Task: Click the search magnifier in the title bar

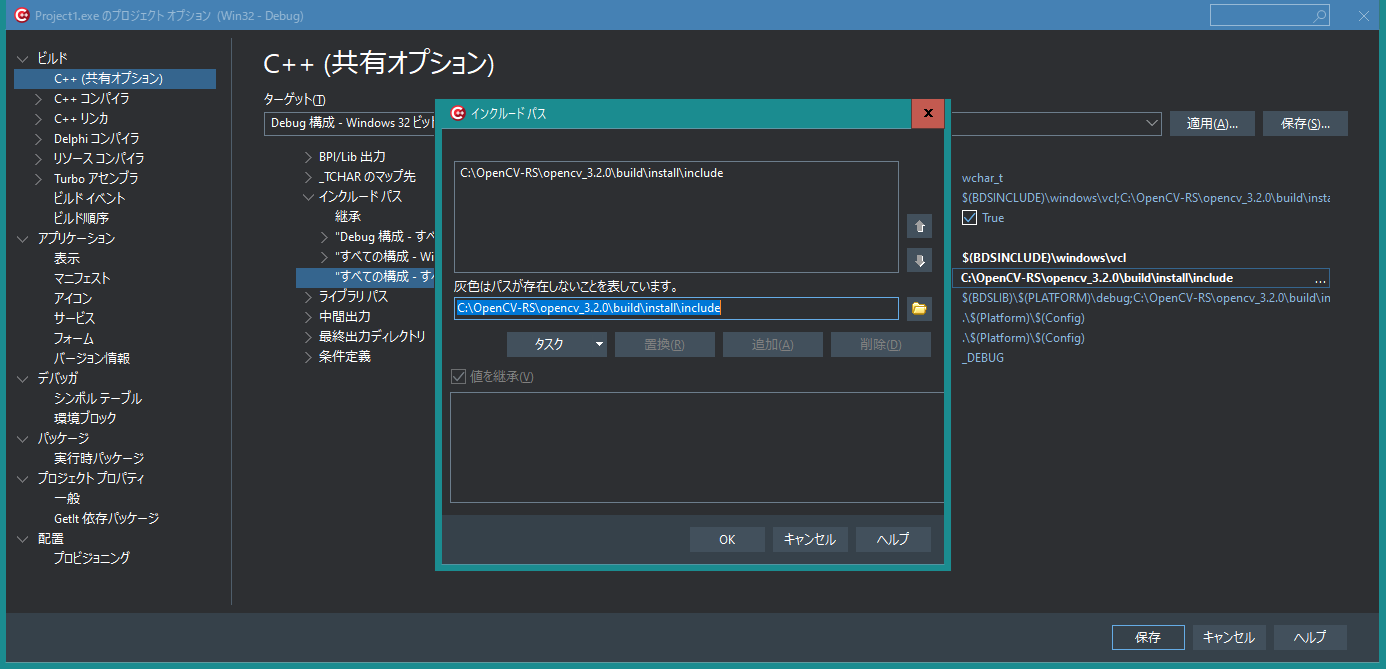Action: pyautogui.click(x=1319, y=15)
